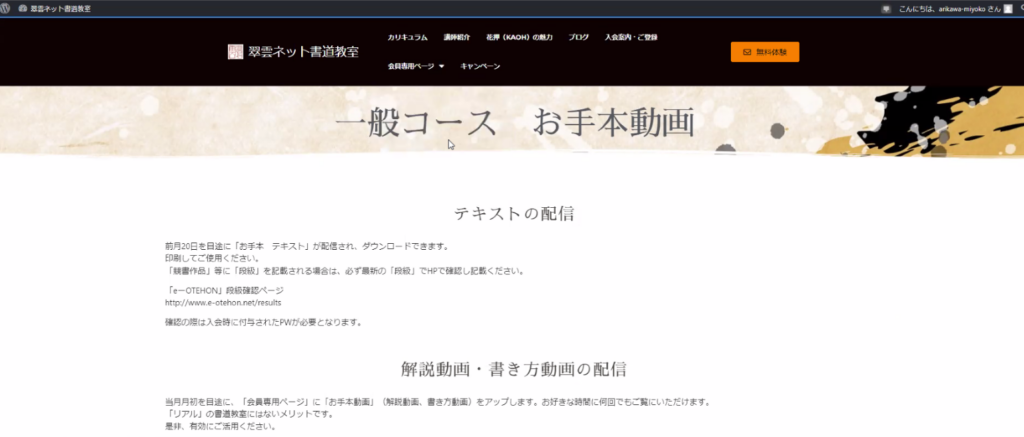Open 入会案内・ご登録 menu item
This screenshot has width=1024, height=437.
pyautogui.click(x=631, y=37)
